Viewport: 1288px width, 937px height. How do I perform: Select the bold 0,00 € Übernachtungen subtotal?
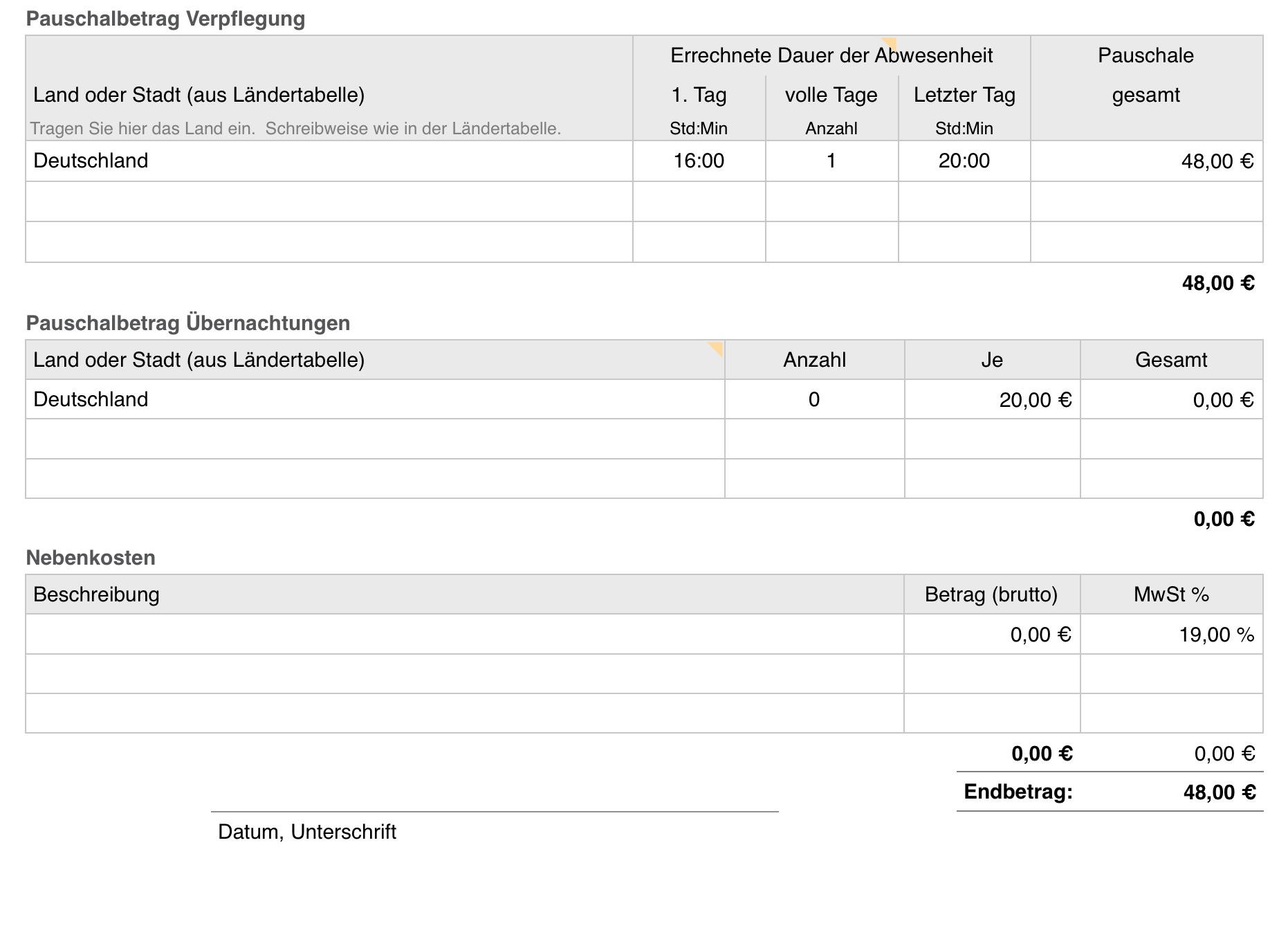click(1224, 519)
